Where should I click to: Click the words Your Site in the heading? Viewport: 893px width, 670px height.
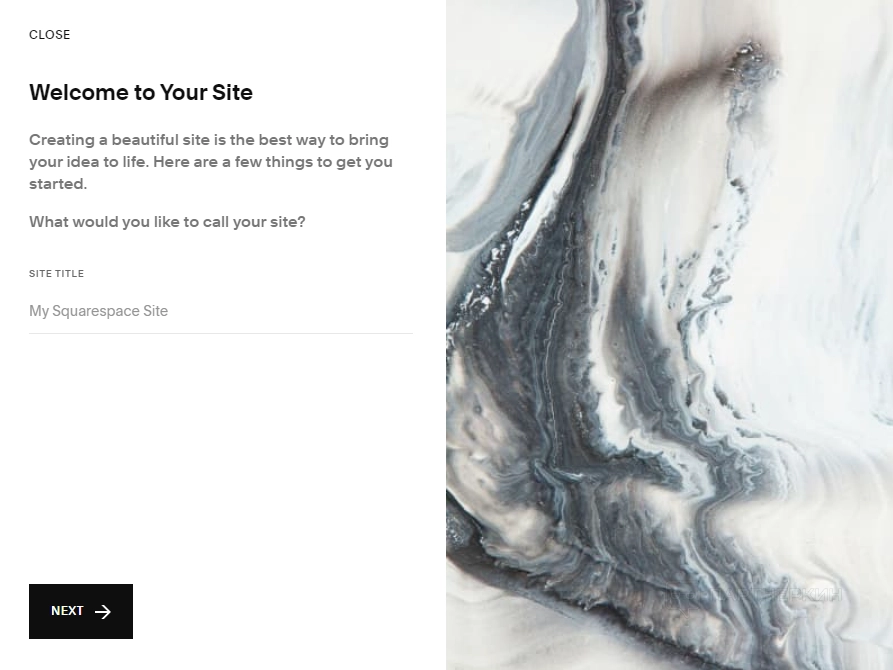206,92
